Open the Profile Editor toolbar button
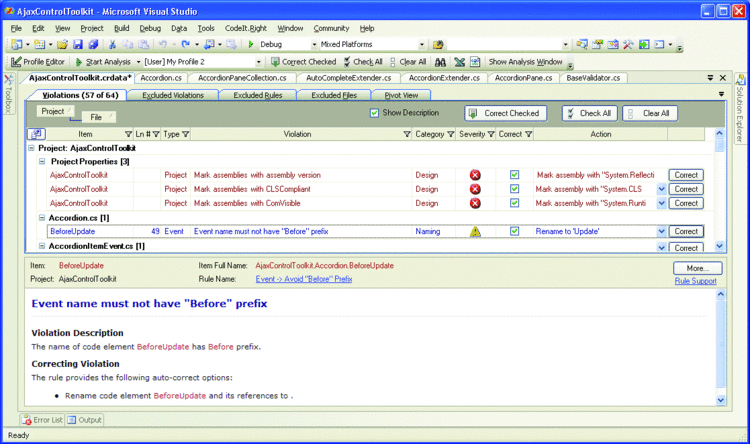 tap(38, 62)
